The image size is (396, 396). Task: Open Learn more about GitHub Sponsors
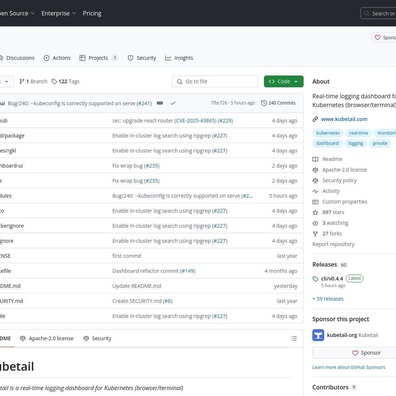point(349,367)
